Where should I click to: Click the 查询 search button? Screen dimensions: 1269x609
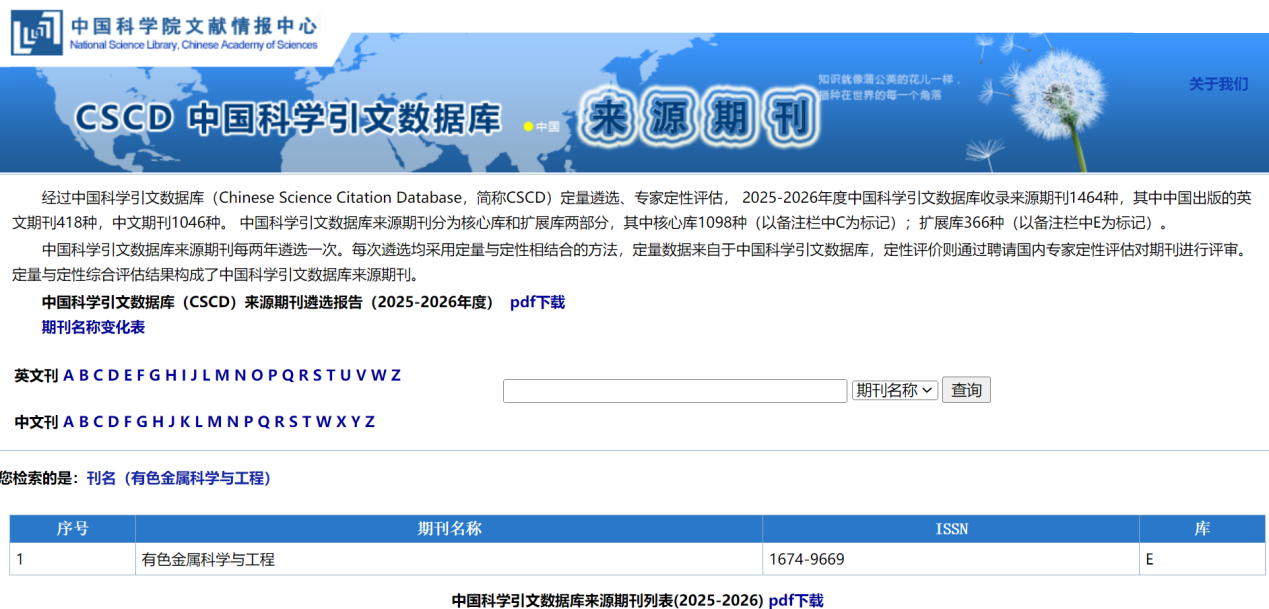click(x=966, y=390)
